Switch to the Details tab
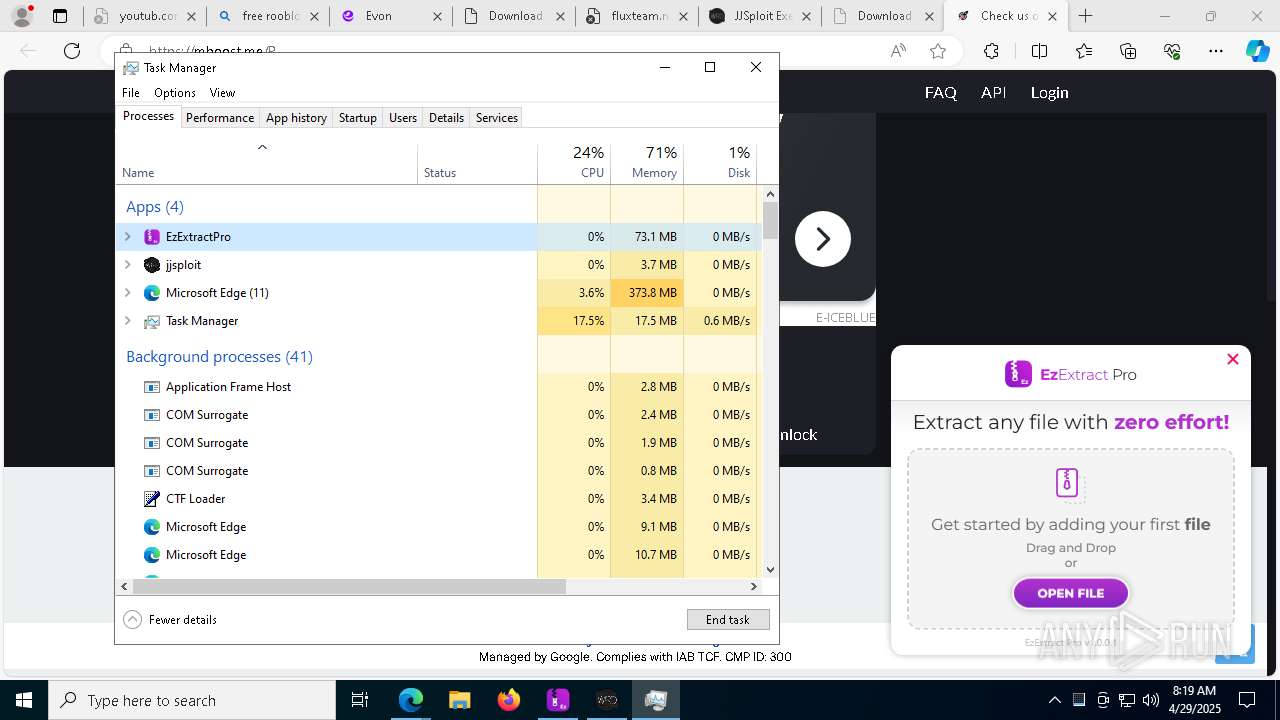1280x720 pixels. point(446,118)
